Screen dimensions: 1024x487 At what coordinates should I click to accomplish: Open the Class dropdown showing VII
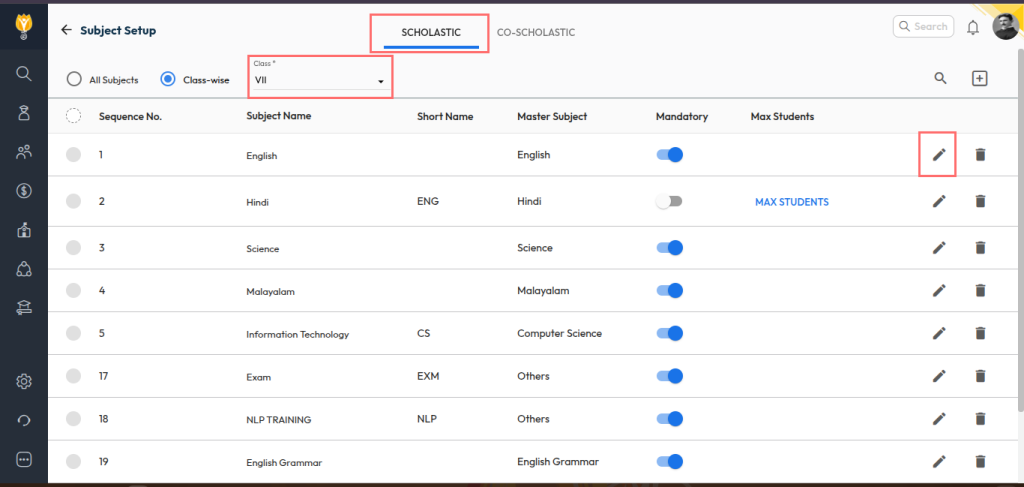pyautogui.click(x=319, y=80)
